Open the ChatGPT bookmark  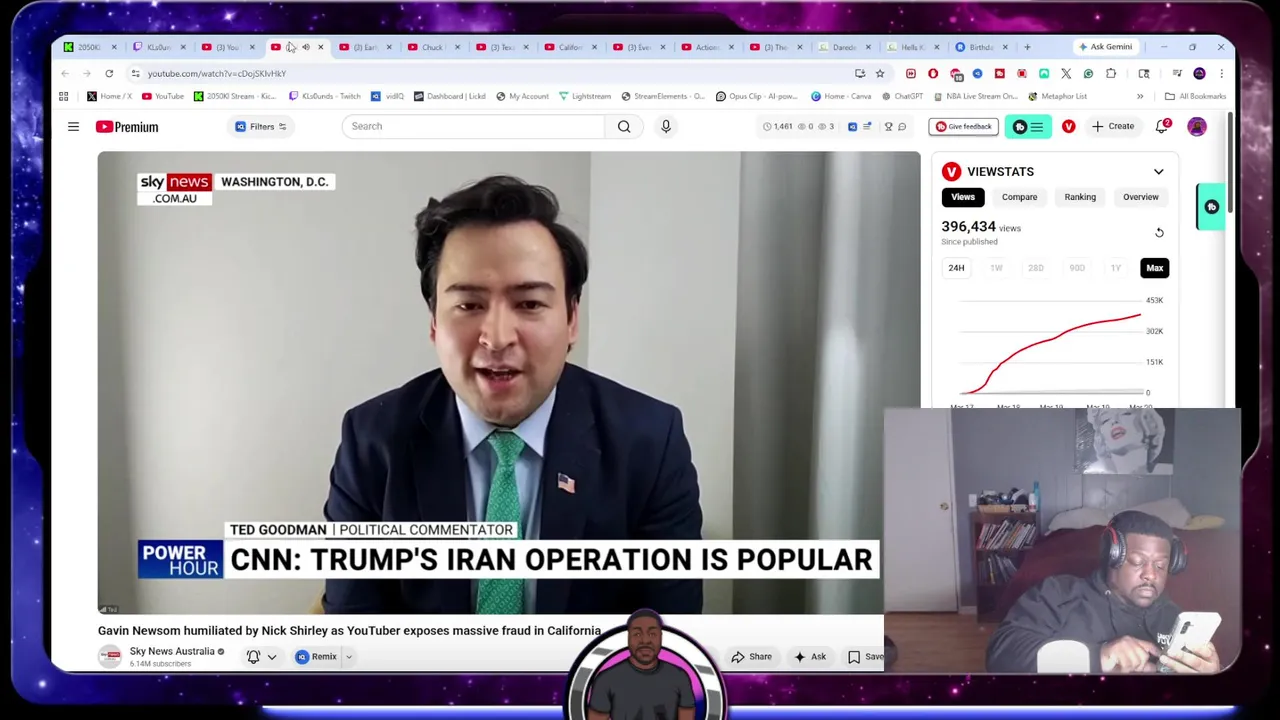point(903,96)
